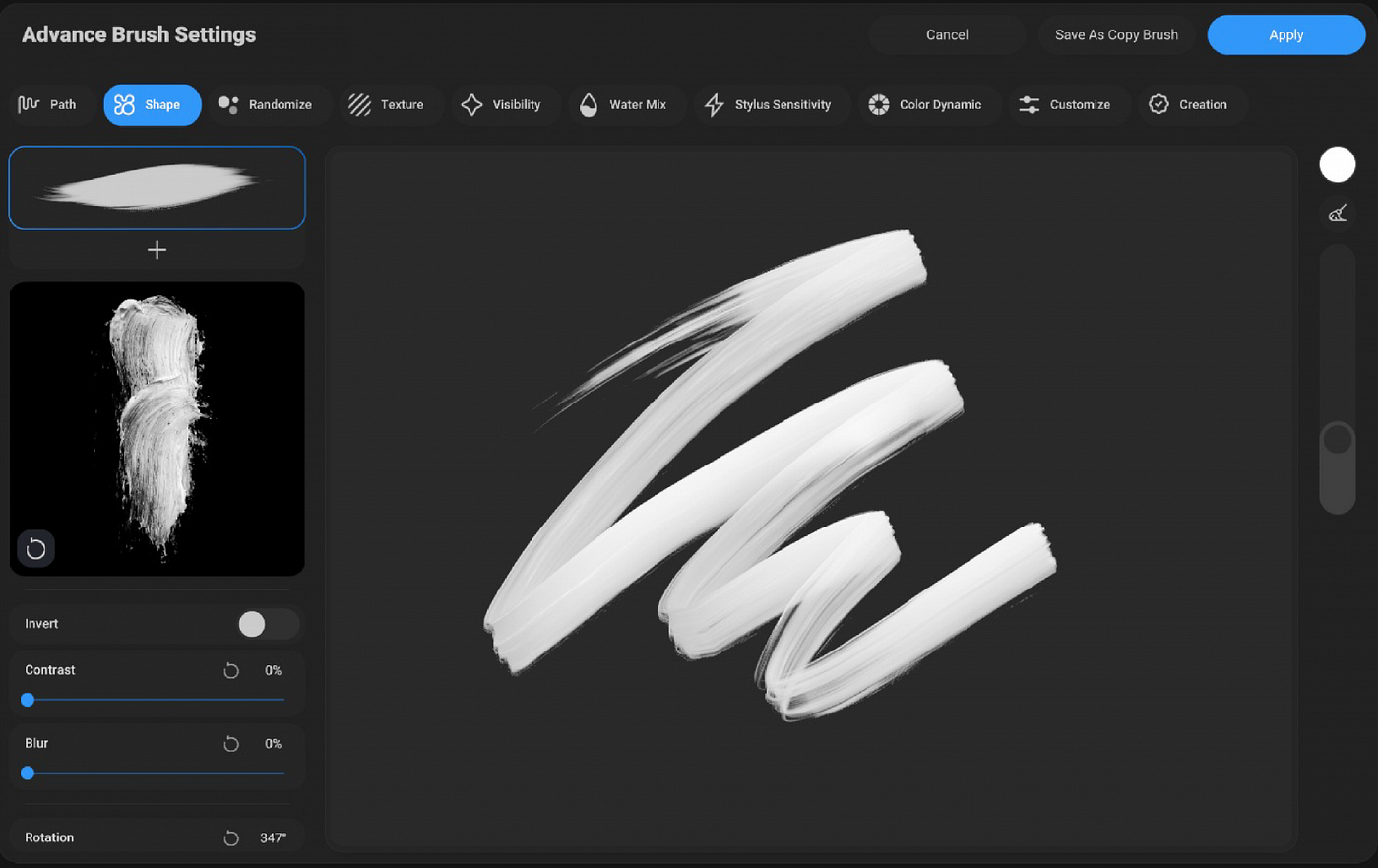Click the brush tip shape preview image
1378x868 pixels.
point(157,428)
